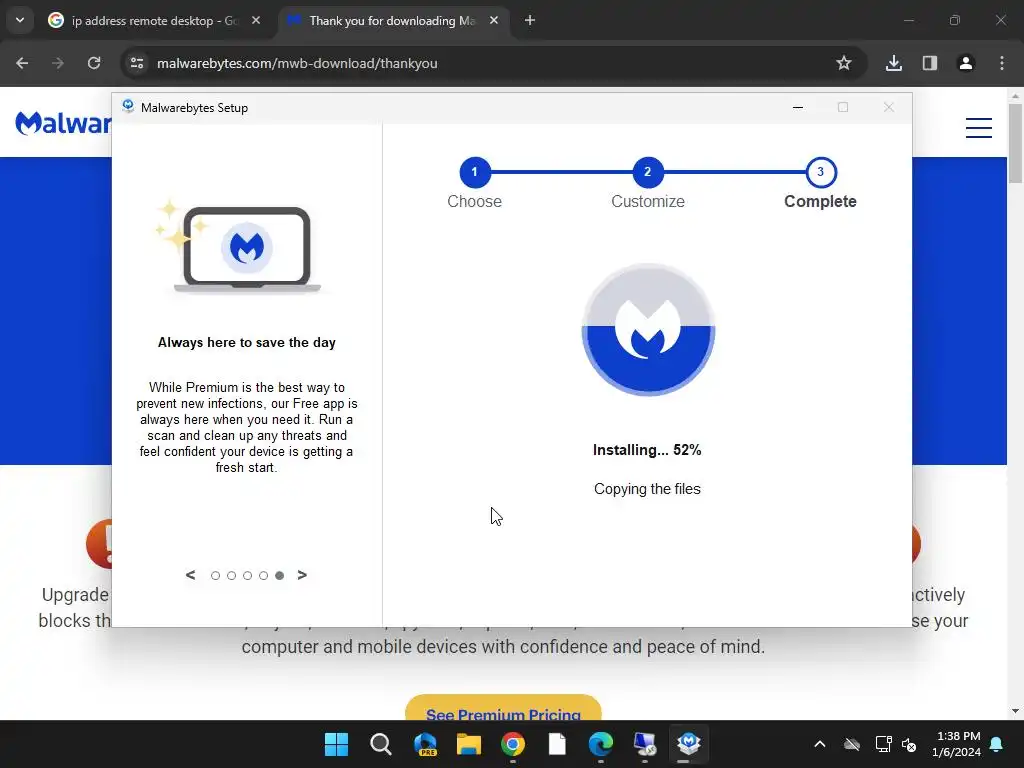Click step 2 Customize circle
Viewport: 1024px width, 768px height.
point(648,172)
